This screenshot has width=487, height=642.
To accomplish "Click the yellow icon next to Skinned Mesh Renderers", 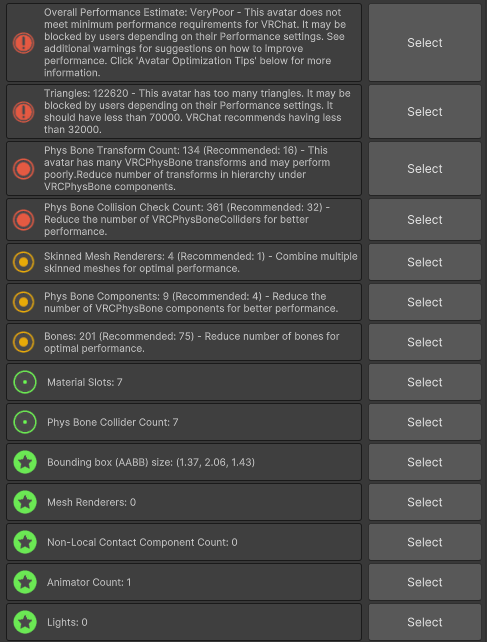I will click(23, 262).
